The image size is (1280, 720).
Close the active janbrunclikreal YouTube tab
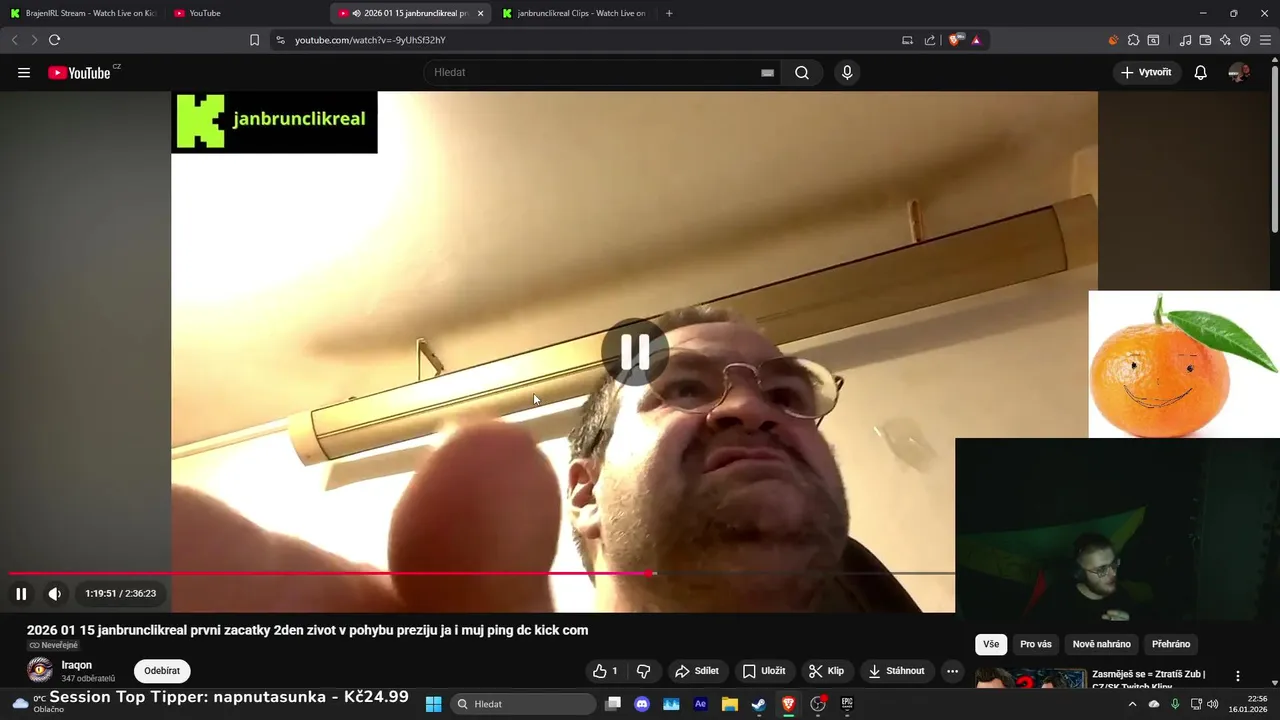(x=480, y=13)
